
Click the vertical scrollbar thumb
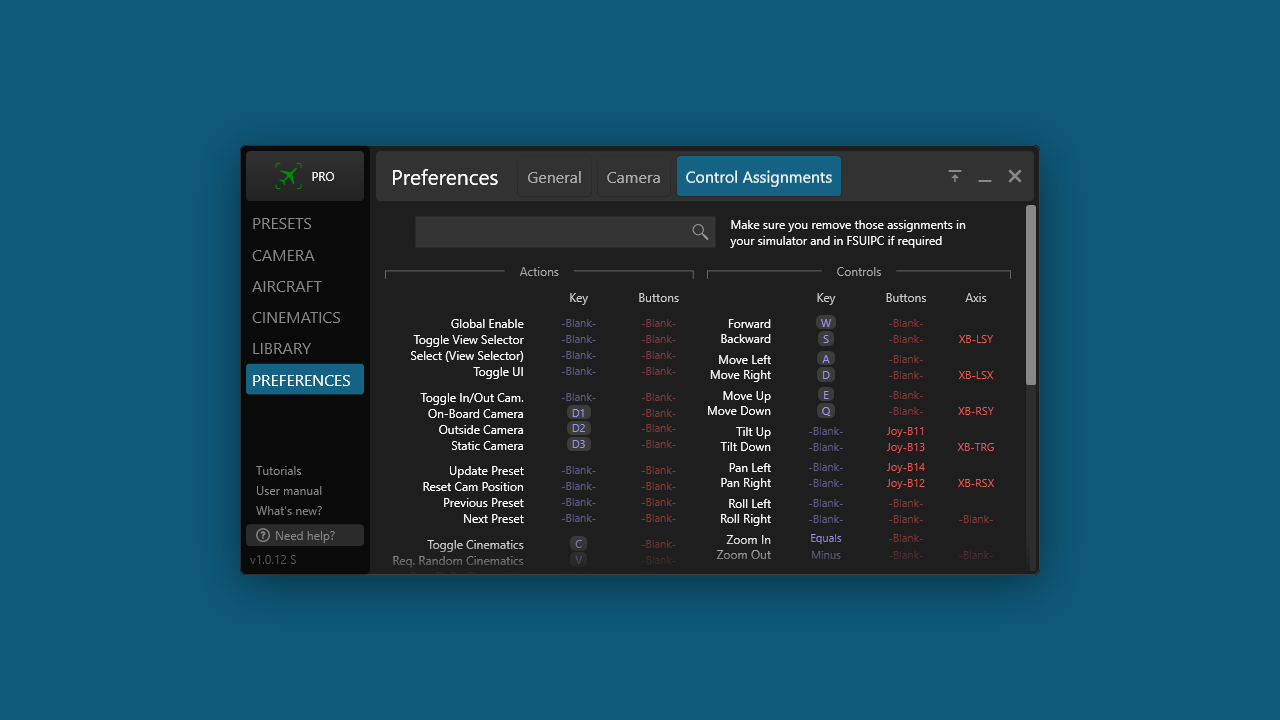tap(1031, 295)
